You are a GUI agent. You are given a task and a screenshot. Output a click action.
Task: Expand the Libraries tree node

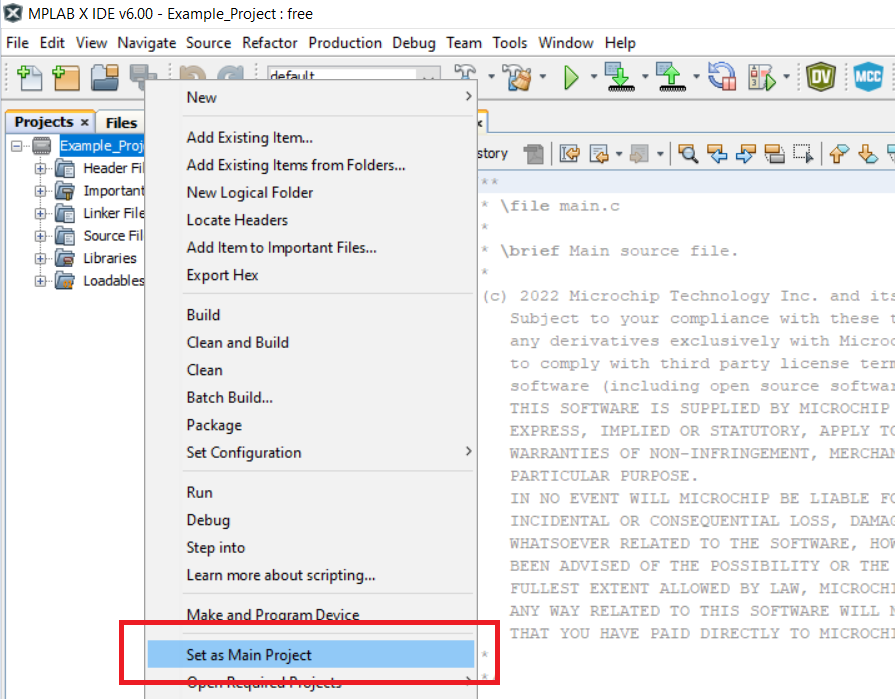41,258
